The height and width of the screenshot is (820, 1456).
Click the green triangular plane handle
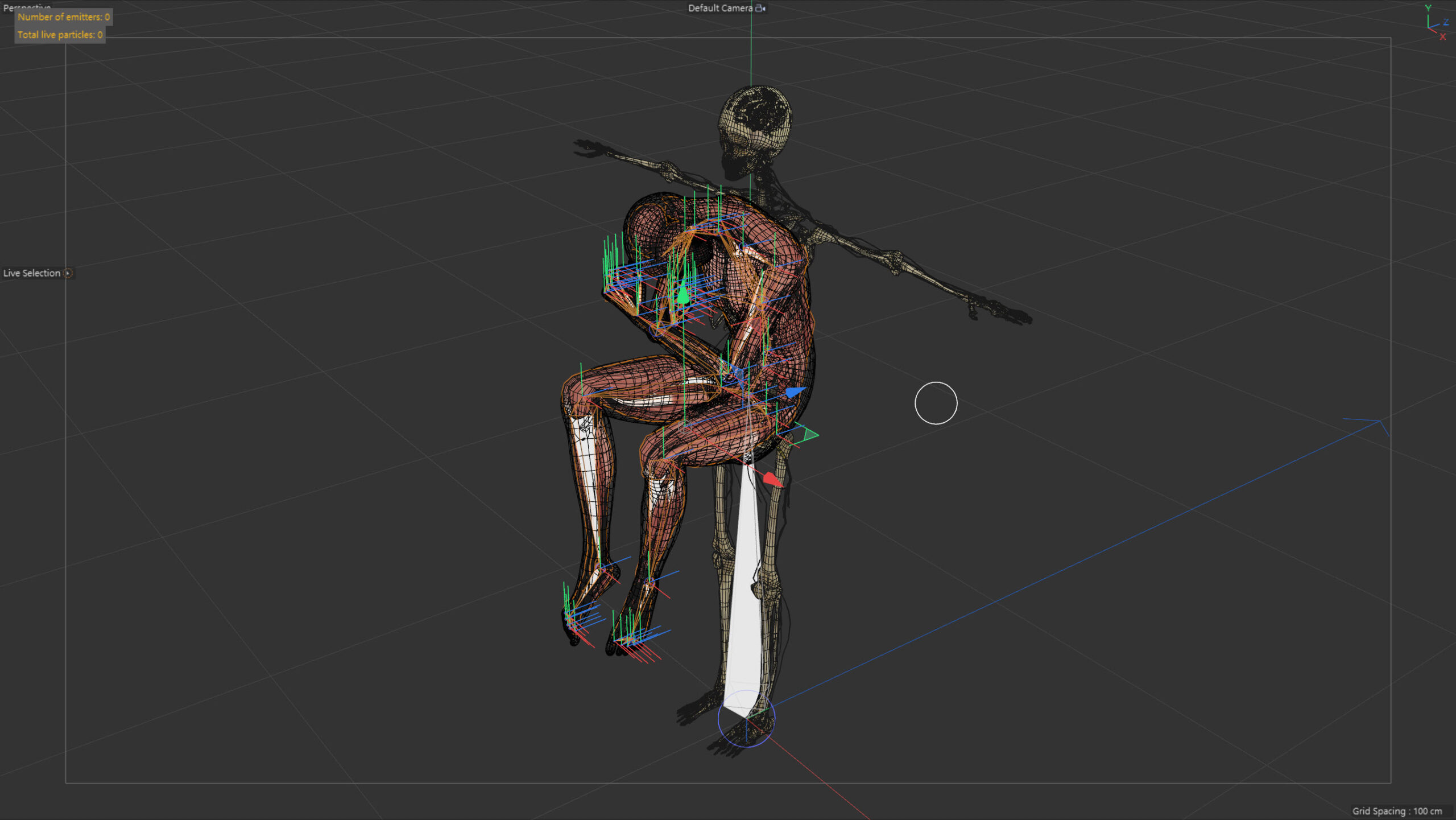810,435
